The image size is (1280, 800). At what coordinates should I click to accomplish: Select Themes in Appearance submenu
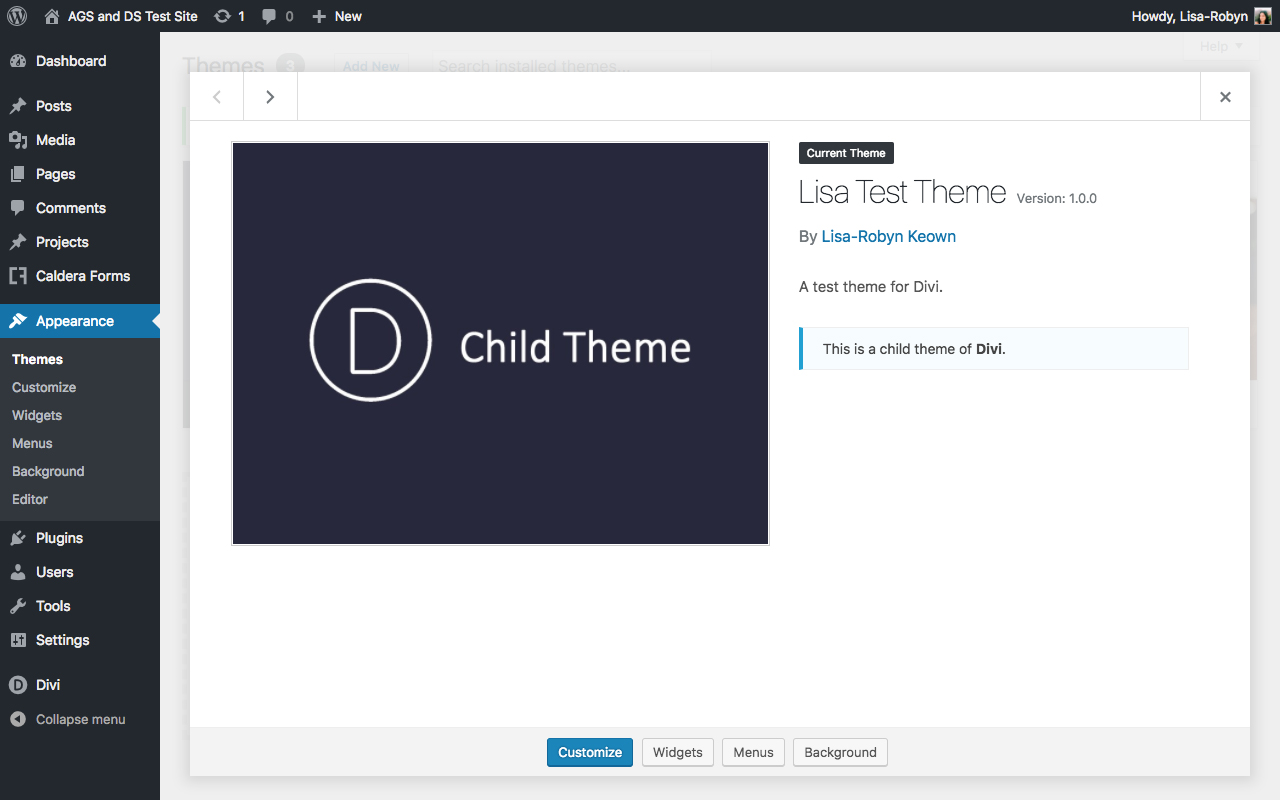click(37, 359)
